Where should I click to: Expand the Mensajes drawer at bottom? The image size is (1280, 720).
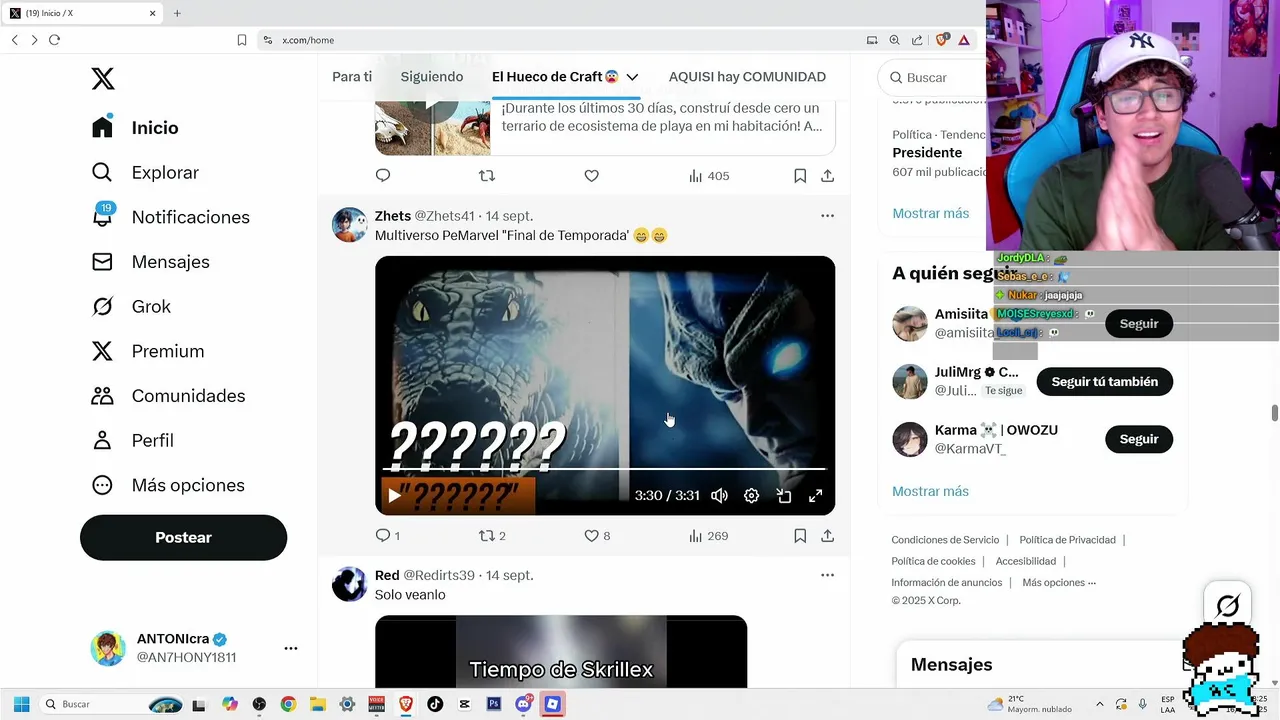[x=1040, y=665]
